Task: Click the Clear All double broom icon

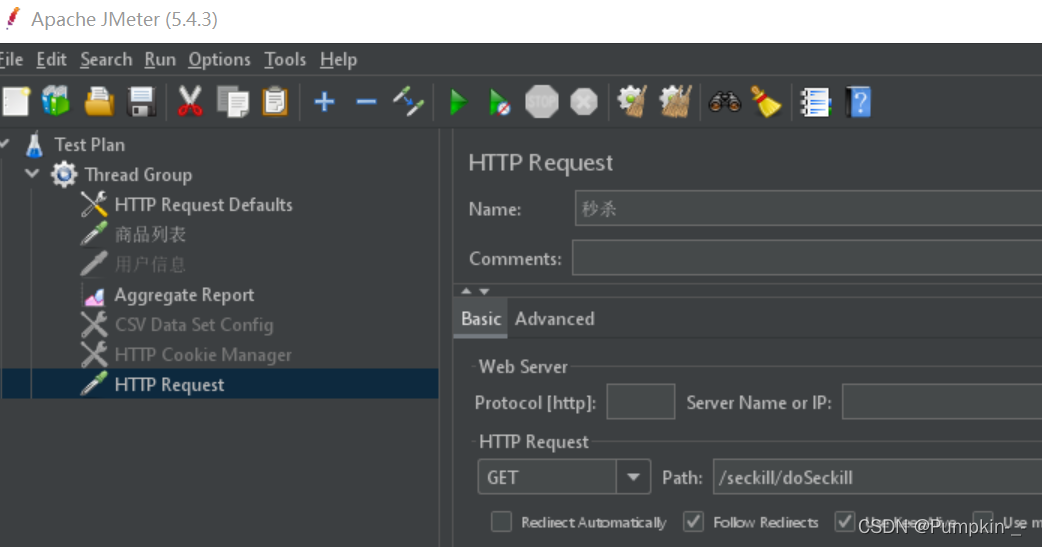Action: click(675, 102)
